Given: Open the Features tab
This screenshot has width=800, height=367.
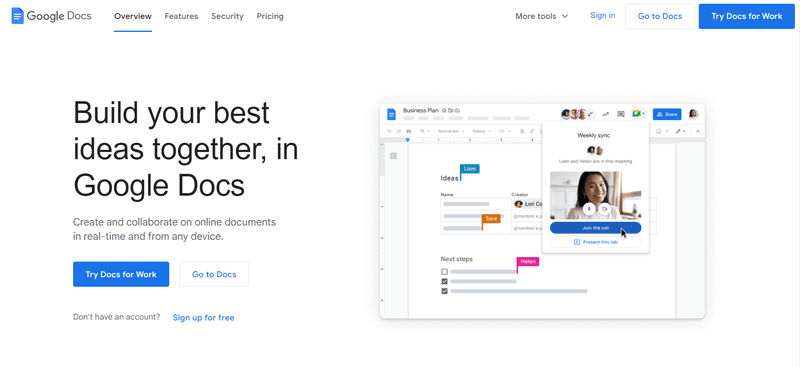Looking at the screenshot, I should pos(181,16).
